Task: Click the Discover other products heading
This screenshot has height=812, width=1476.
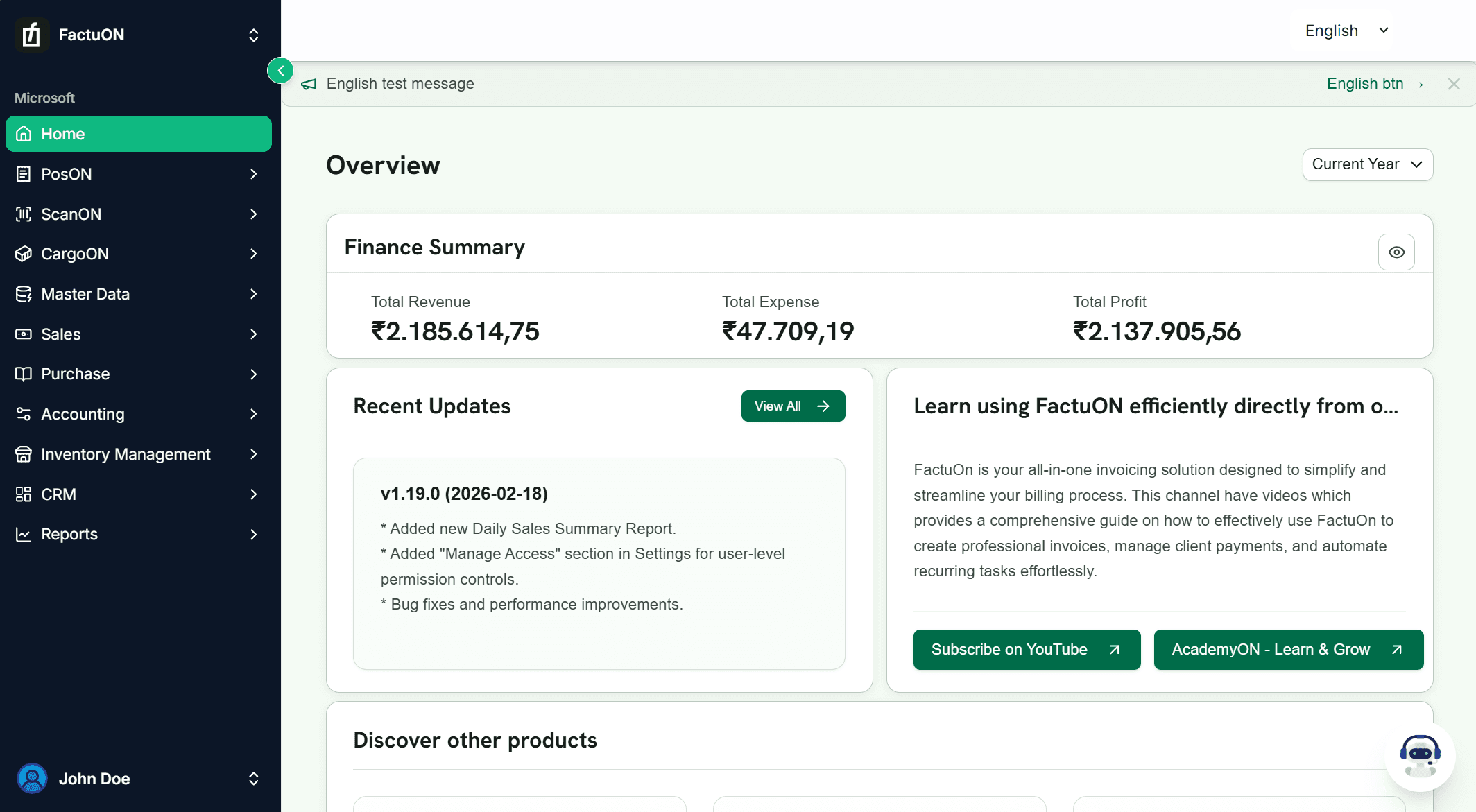Action: [x=475, y=740]
